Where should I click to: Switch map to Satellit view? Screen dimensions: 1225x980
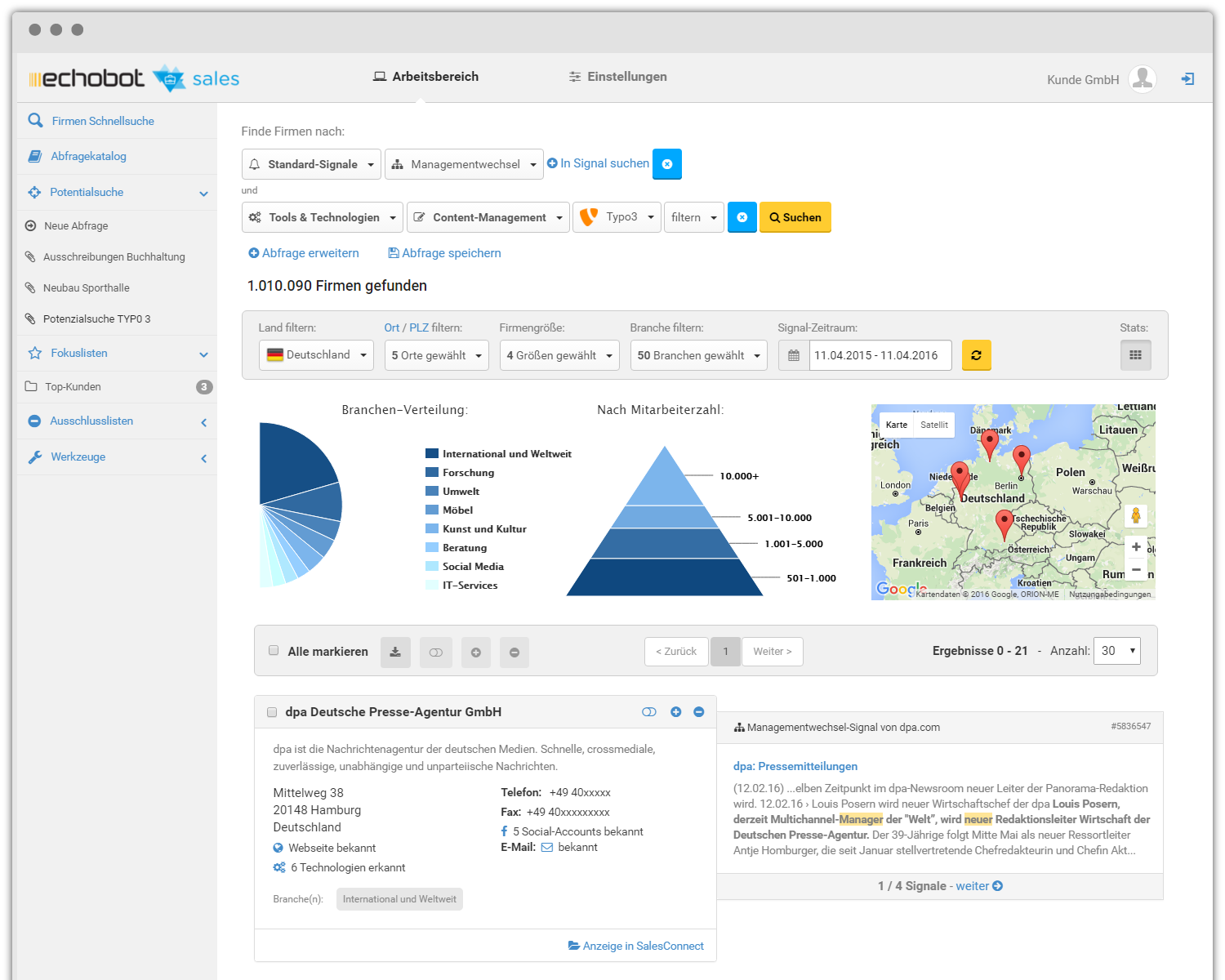(933, 425)
